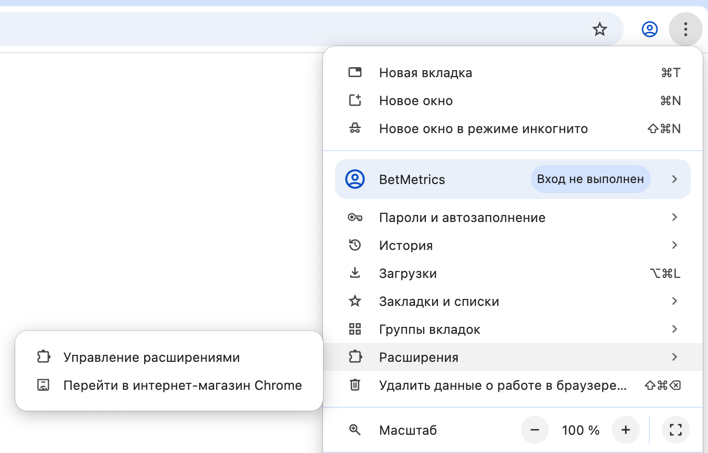
Task: Expand the BetMetrics profile submenu arrow
Action: pyautogui.click(x=675, y=179)
